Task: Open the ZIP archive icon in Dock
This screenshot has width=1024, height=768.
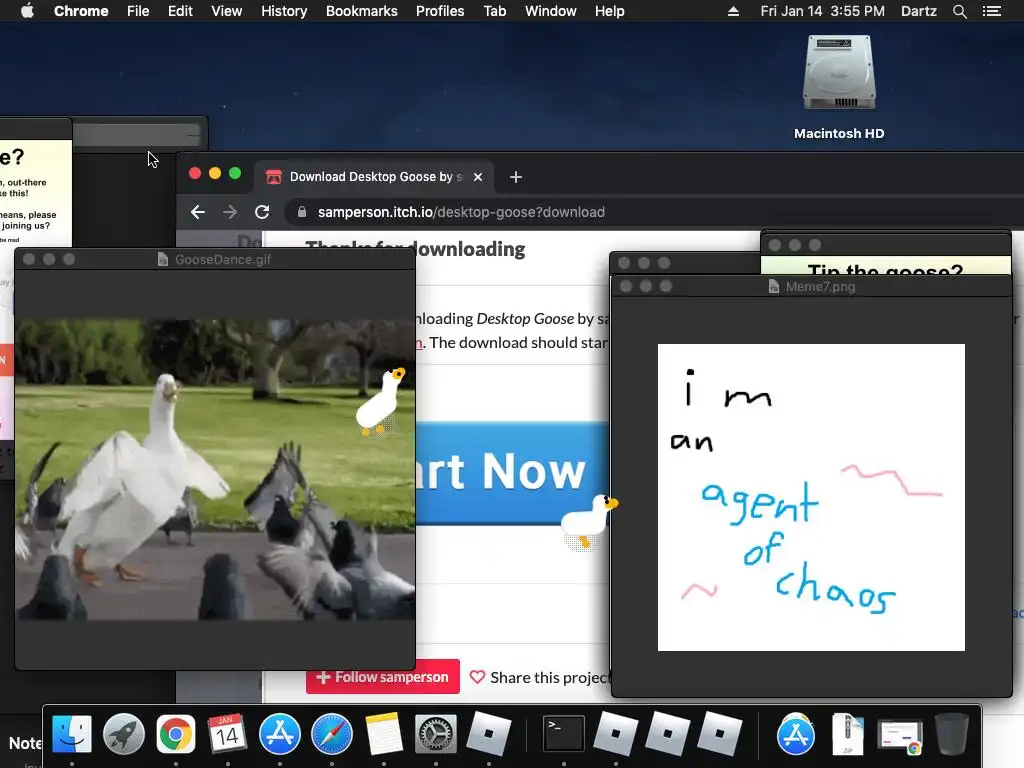Action: click(x=848, y=734)
